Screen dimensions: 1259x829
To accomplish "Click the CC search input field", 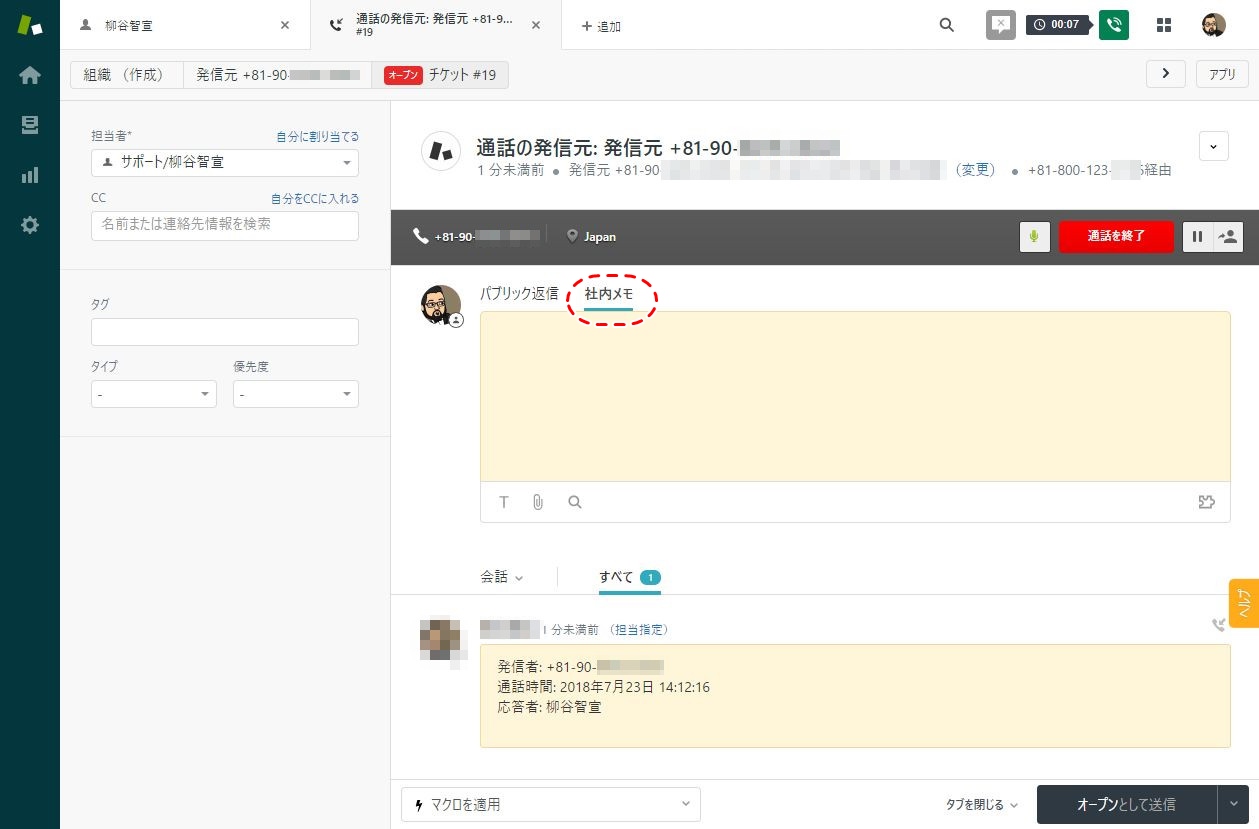I will coord(224,225).
